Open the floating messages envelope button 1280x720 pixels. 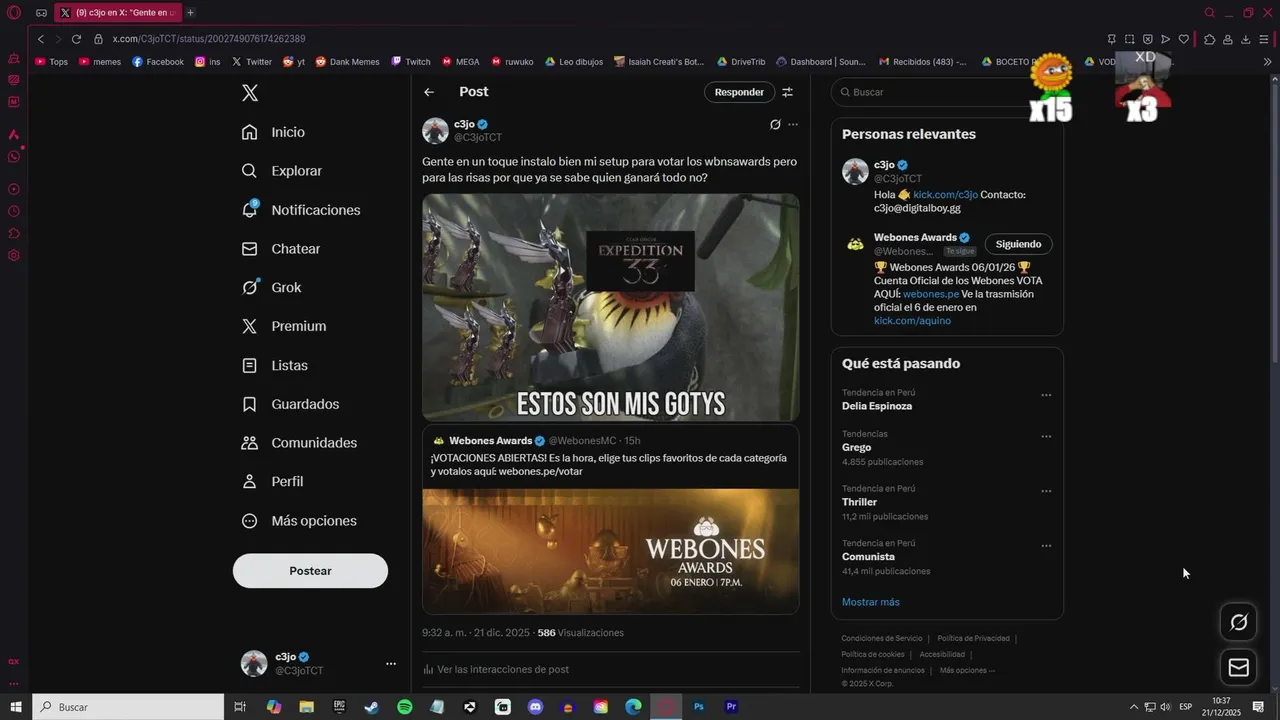pyautogui.click(x=1239, y=667)
